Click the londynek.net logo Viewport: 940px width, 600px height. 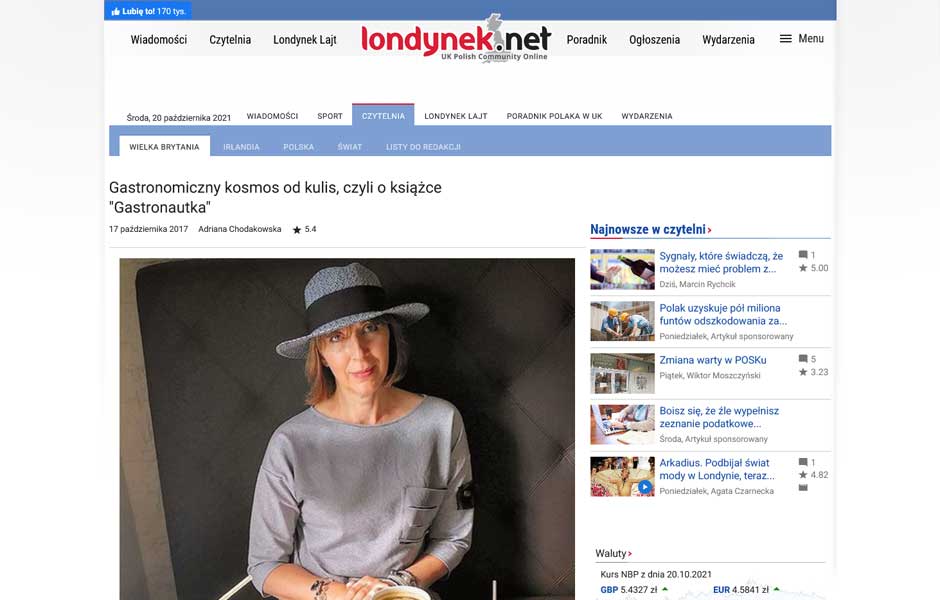(456, 38)
